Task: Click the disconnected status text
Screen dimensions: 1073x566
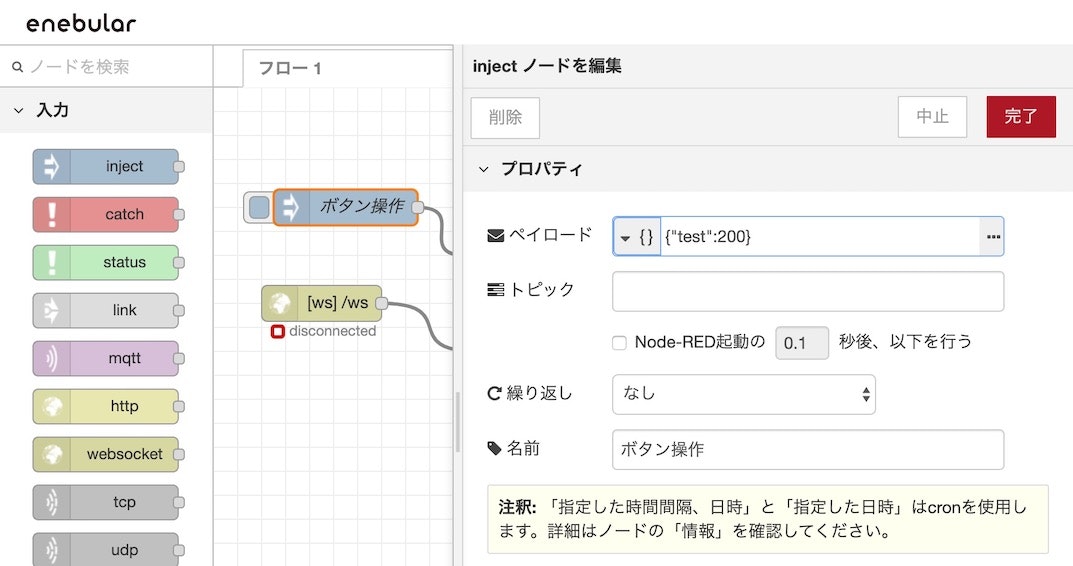Action: click(x=333, y=331)
